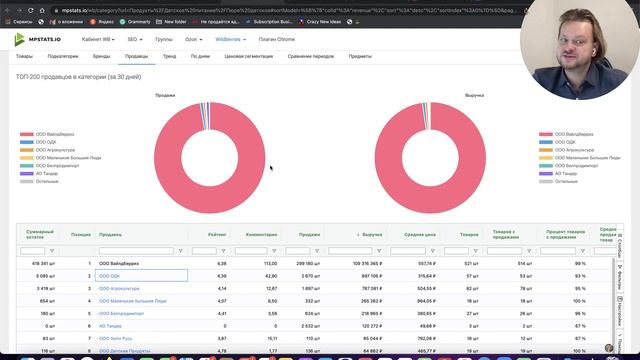Toggle ООО Маленькие Большие Люди in Выручка legend
Viewport: 640px width, 360px height.
[580, 158]
